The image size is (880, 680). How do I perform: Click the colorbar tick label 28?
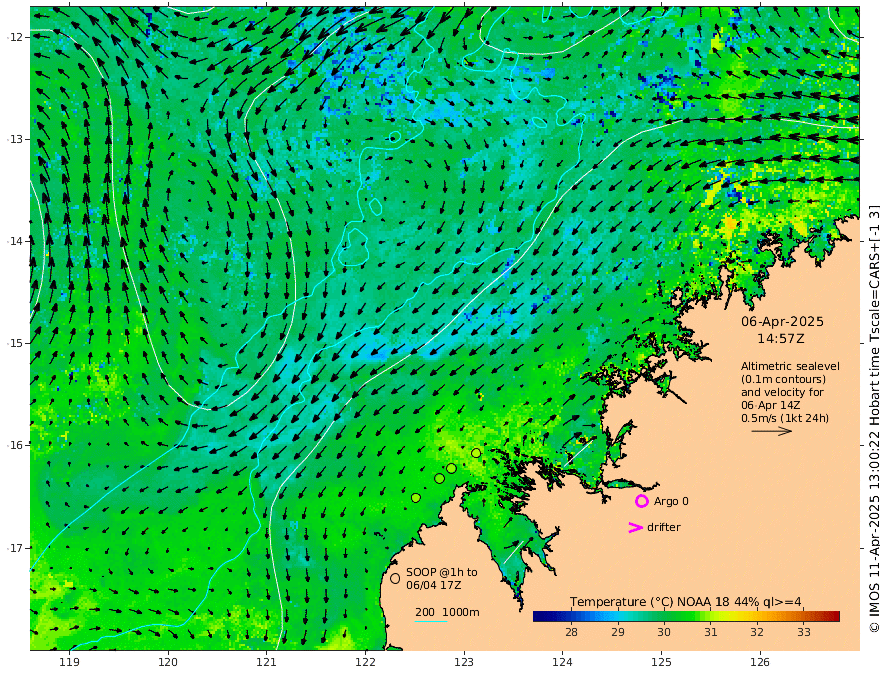571,632
